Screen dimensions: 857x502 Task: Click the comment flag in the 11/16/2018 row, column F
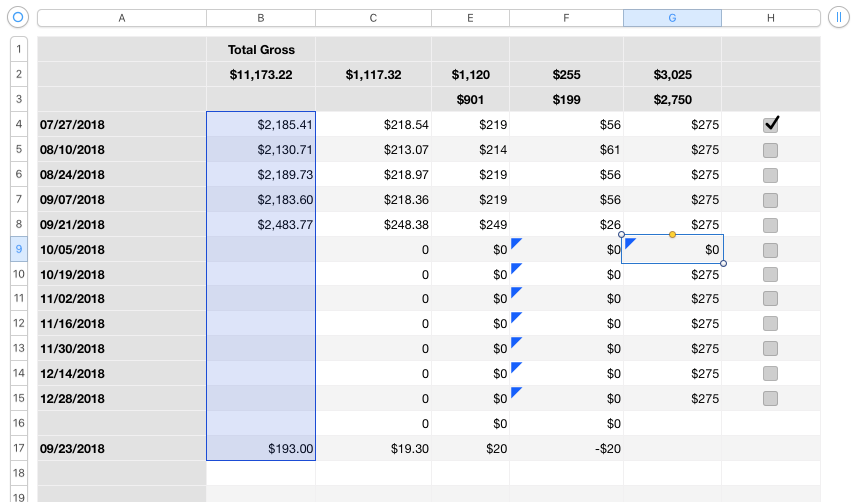516,318
